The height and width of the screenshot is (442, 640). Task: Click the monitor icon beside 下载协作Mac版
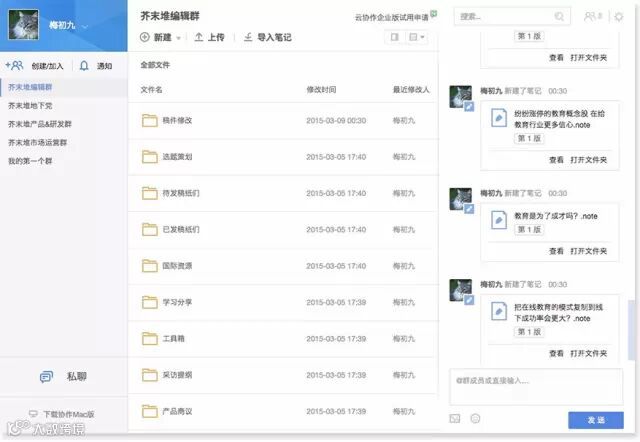point(33,414)
